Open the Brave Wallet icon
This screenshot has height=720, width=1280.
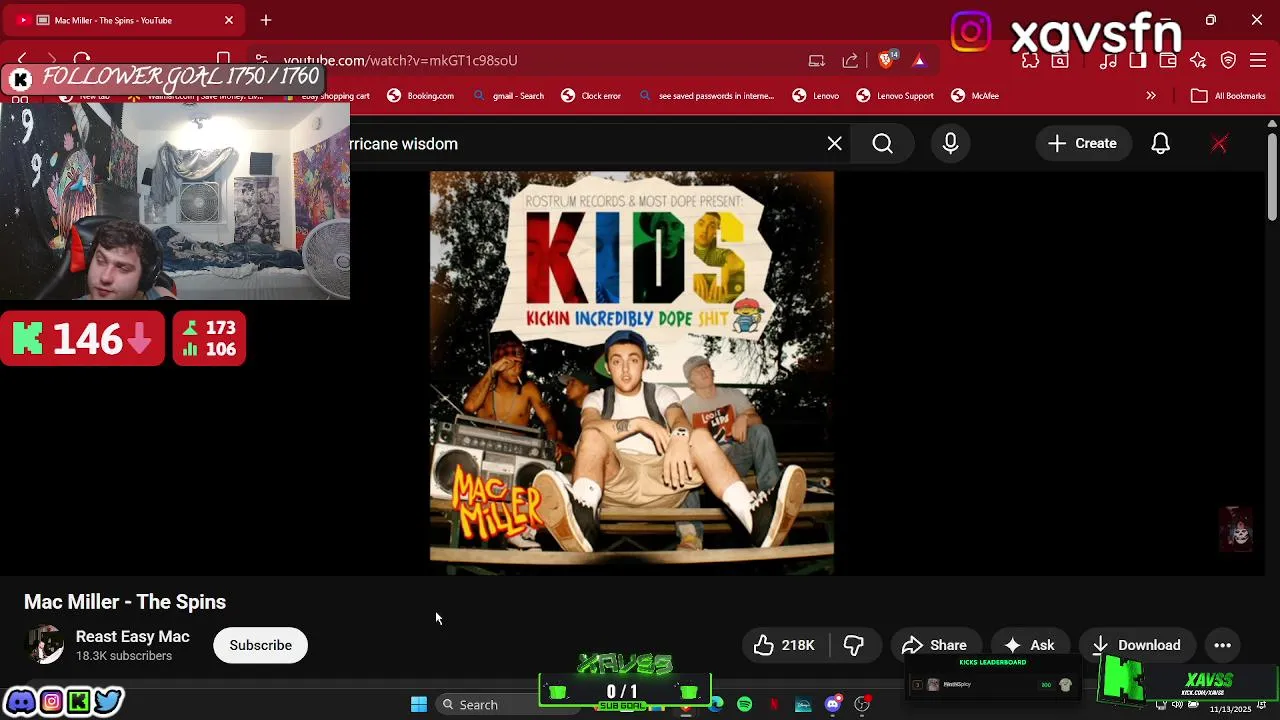click(x=1168, y=61)
